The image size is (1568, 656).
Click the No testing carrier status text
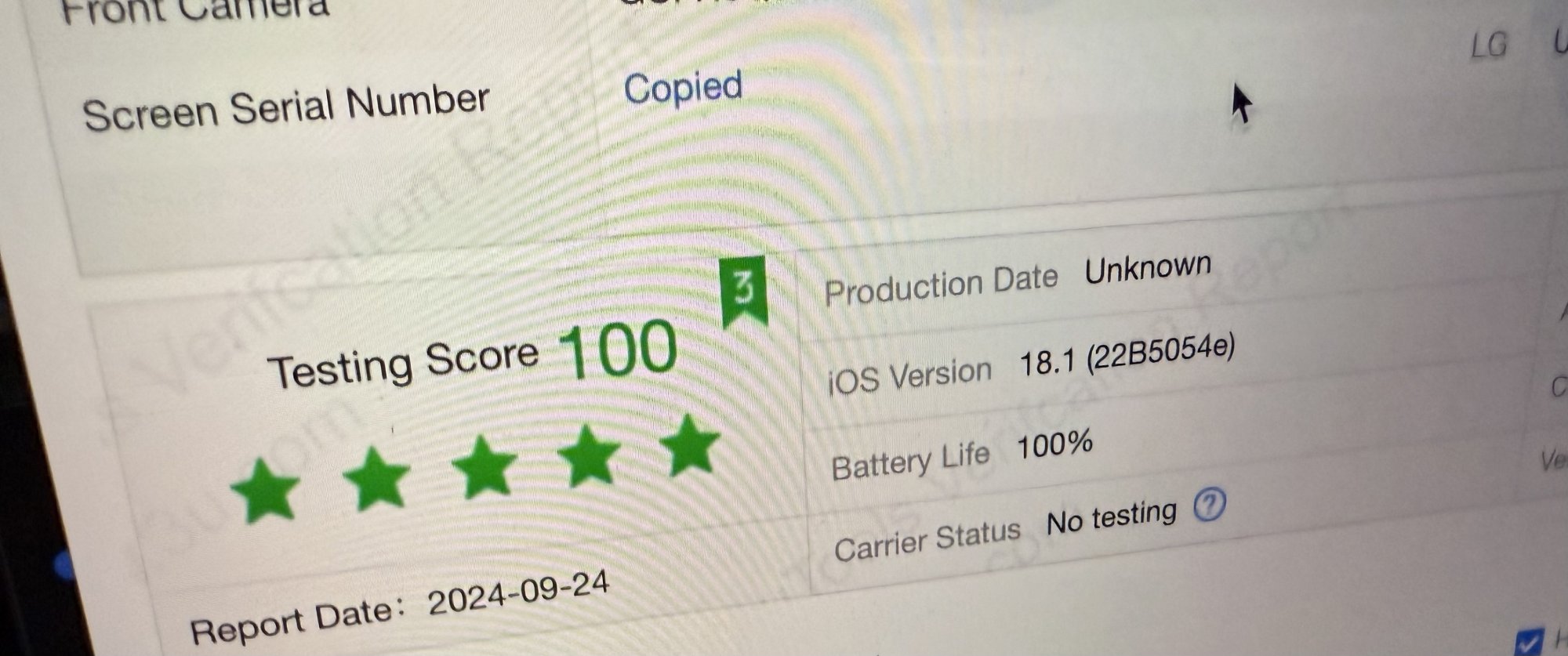pos(1112,517)
